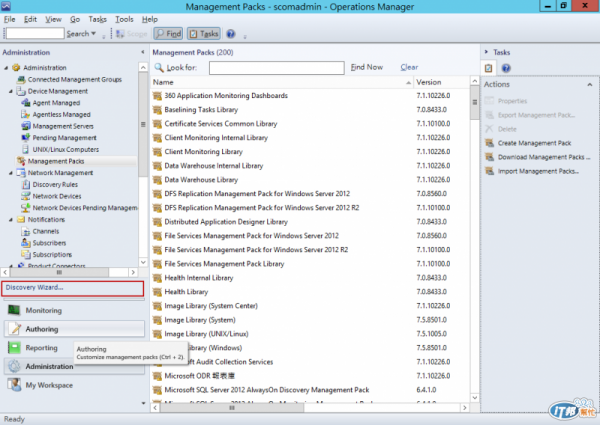The image size is (600, 425).
Task: Select Image Library (UNIX/Linux) row
Action: [310, 334]
